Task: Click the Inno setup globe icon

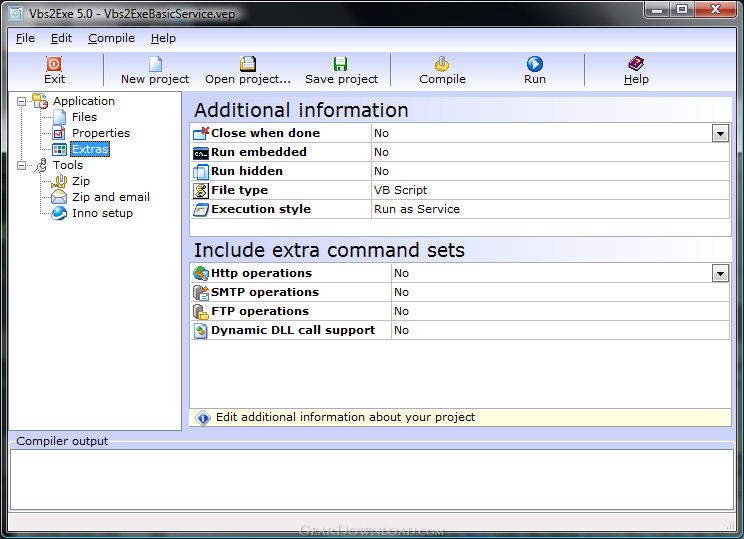Action: 59,213
